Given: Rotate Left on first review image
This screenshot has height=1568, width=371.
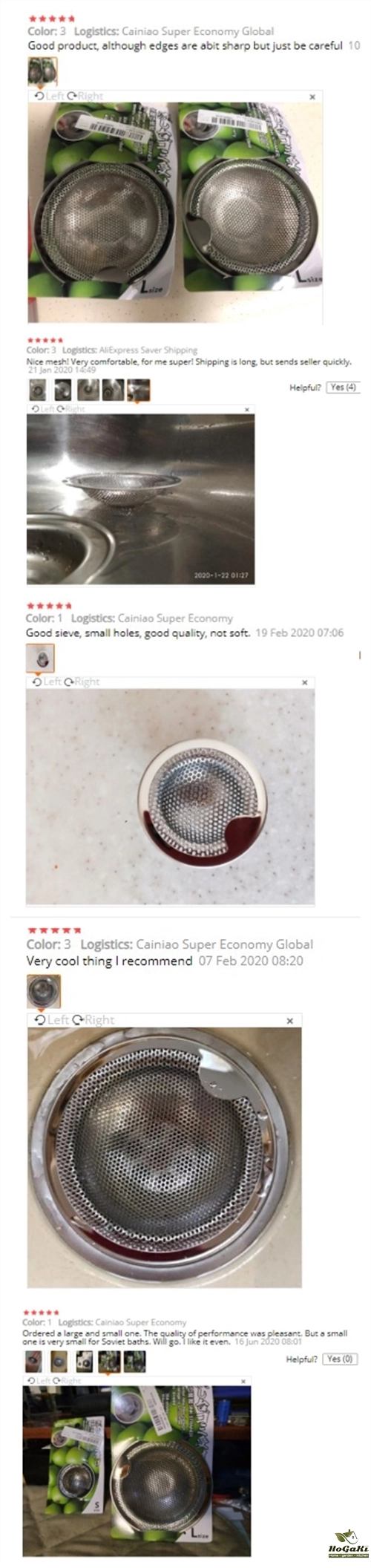Looking at the screenshot, I should pos(49,96).
